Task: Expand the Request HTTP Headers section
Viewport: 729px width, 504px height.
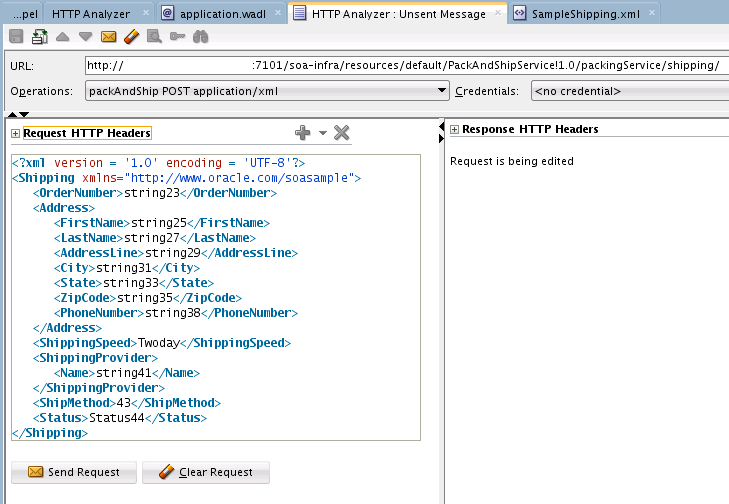Action: (x=15, y=134)
